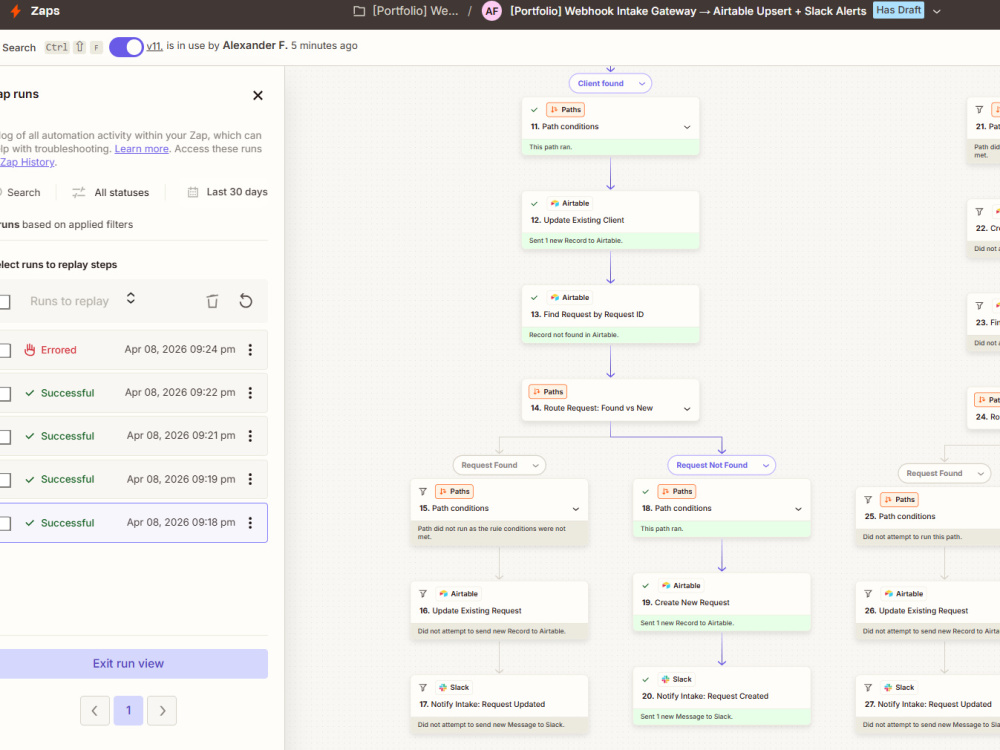Select step 13 Find Request by Request ID

(x=610, y=314)
